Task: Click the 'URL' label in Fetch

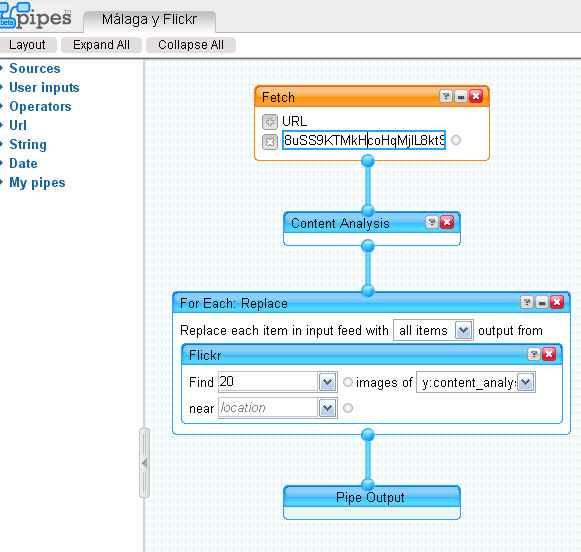Action: pyautogui.click(x=294, y=121)
